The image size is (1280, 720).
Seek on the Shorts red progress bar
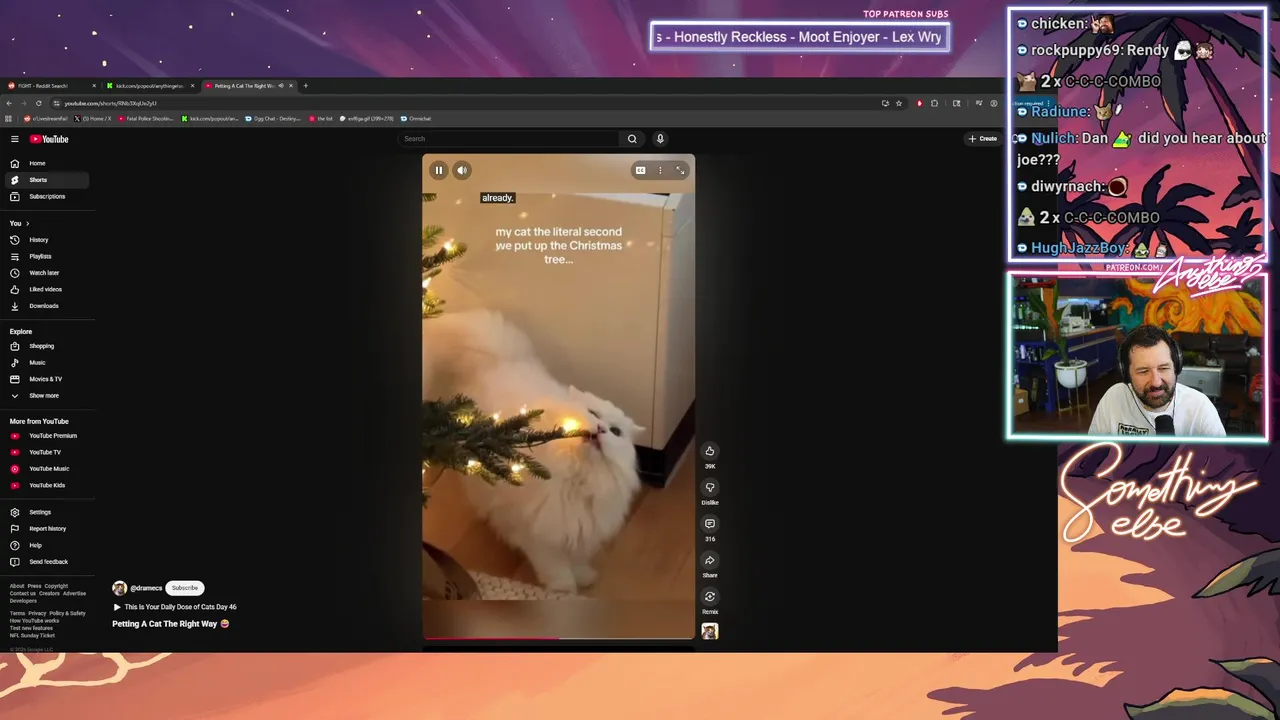pos(558,637)
